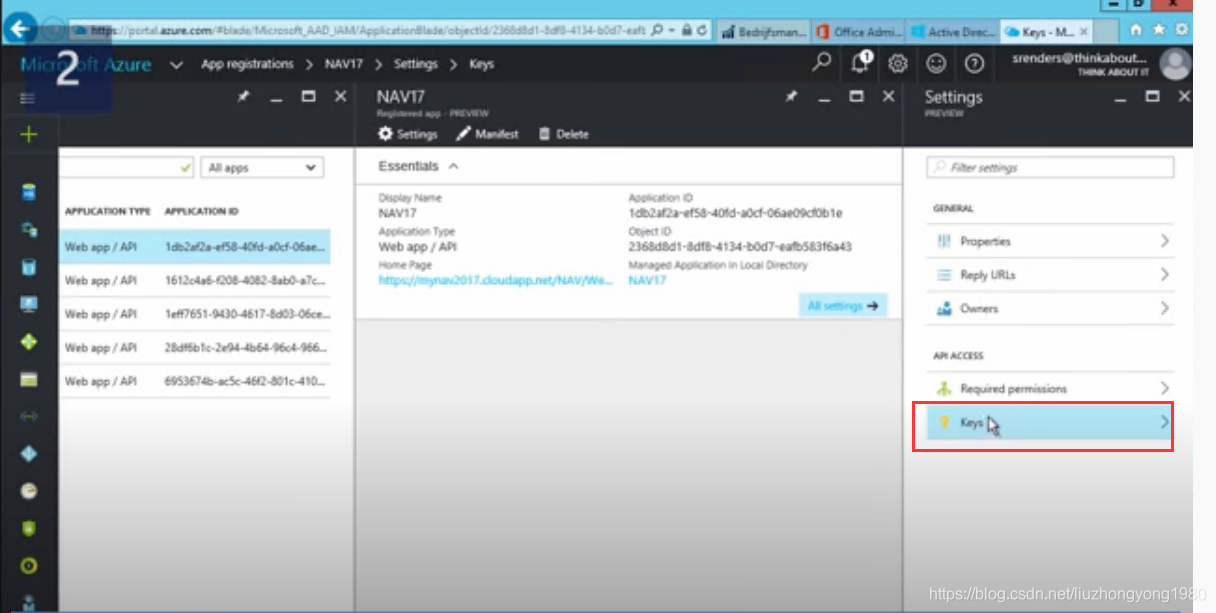Pin the NAV17 blade
Image resolution: width=1216 pixels, height=613 pixels.
click(x=791, y=97)
